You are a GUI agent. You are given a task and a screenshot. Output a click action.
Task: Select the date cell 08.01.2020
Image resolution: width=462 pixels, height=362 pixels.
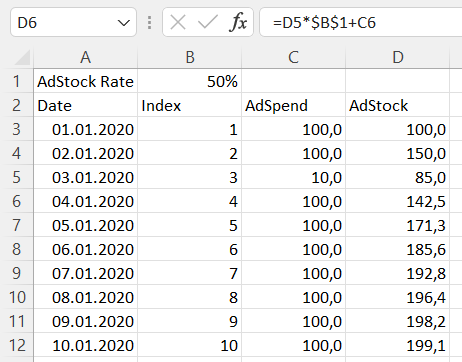point(86,297)
